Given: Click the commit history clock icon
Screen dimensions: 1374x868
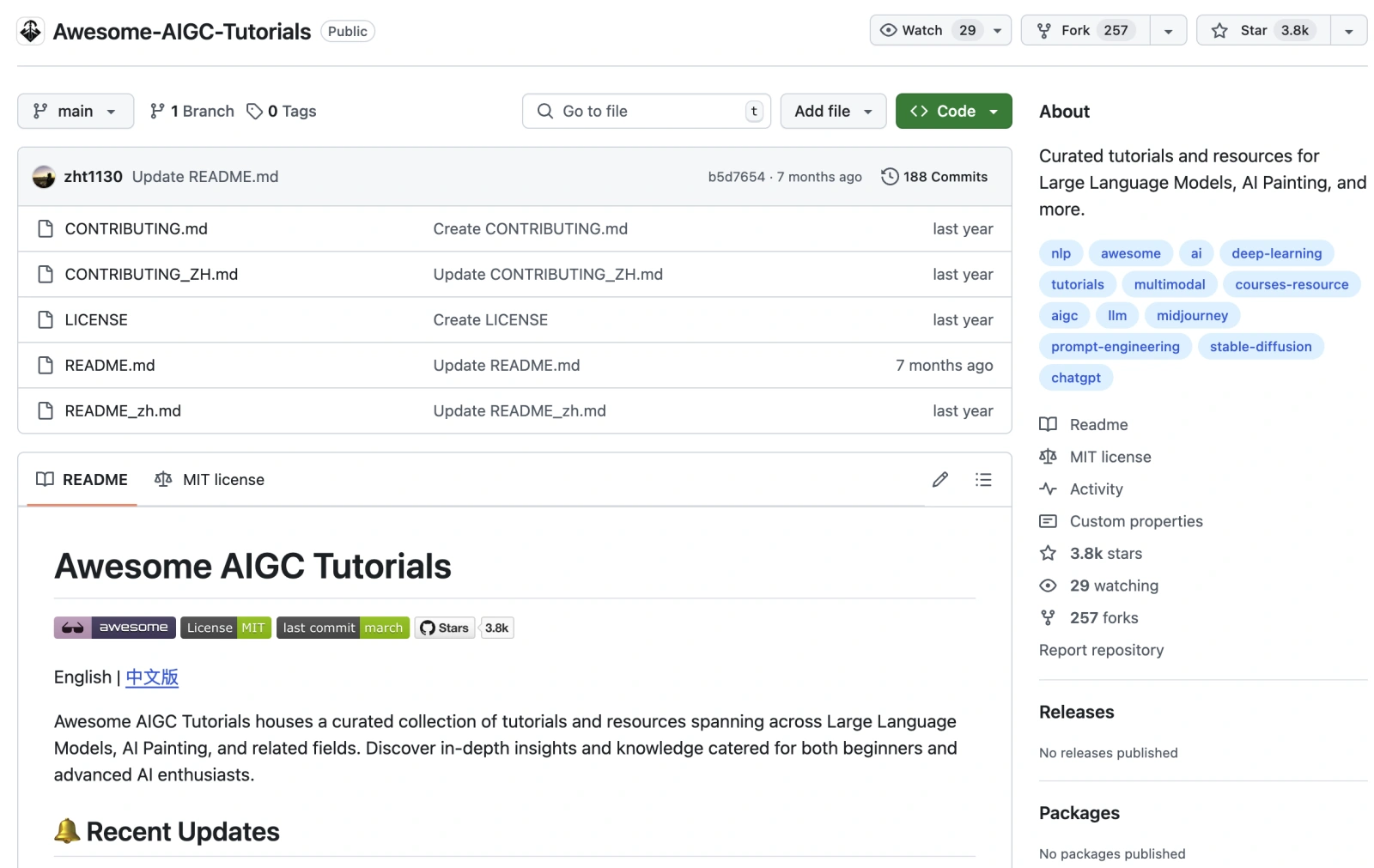Looking at the screenshot, I should (890, 177).
